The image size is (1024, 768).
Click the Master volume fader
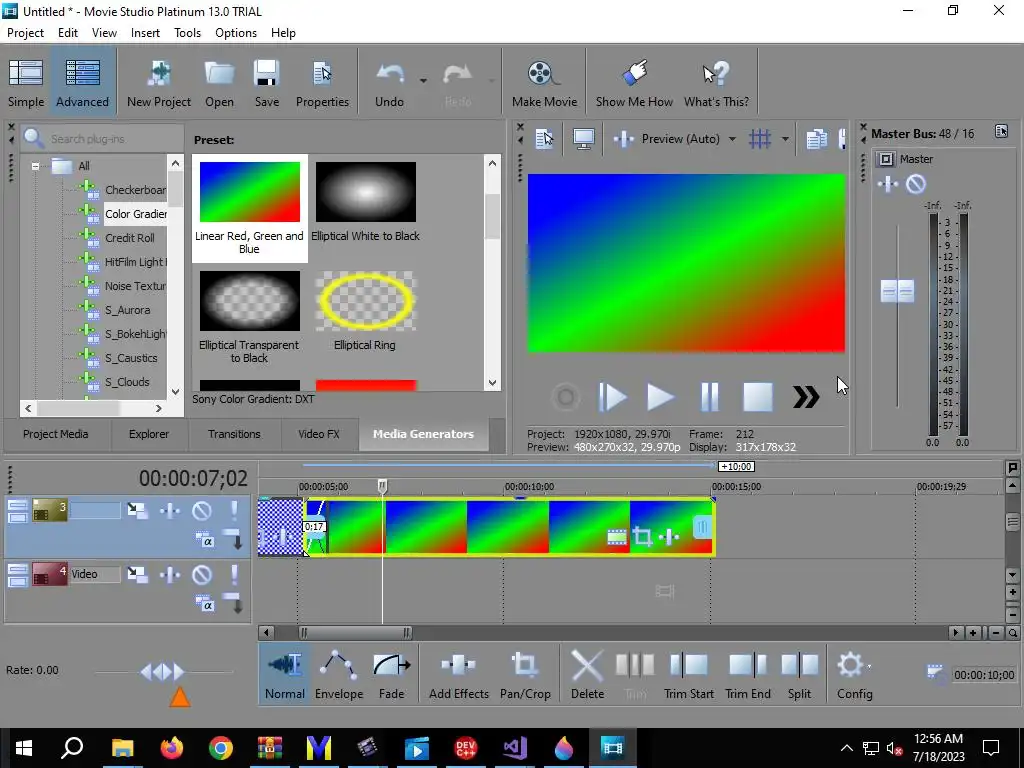click(x=897, y=291)
